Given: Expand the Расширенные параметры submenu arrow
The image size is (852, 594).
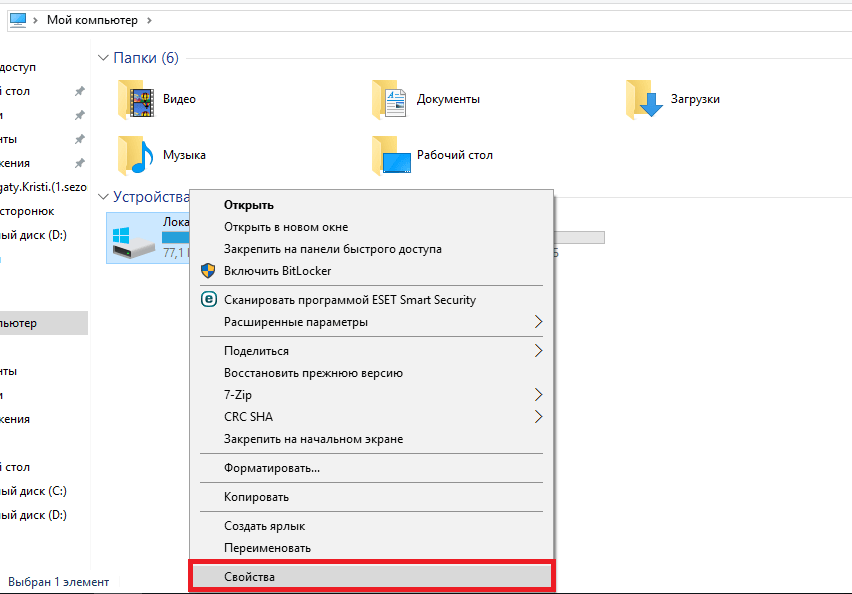Looking at the screenshot, I should [539, 322].
